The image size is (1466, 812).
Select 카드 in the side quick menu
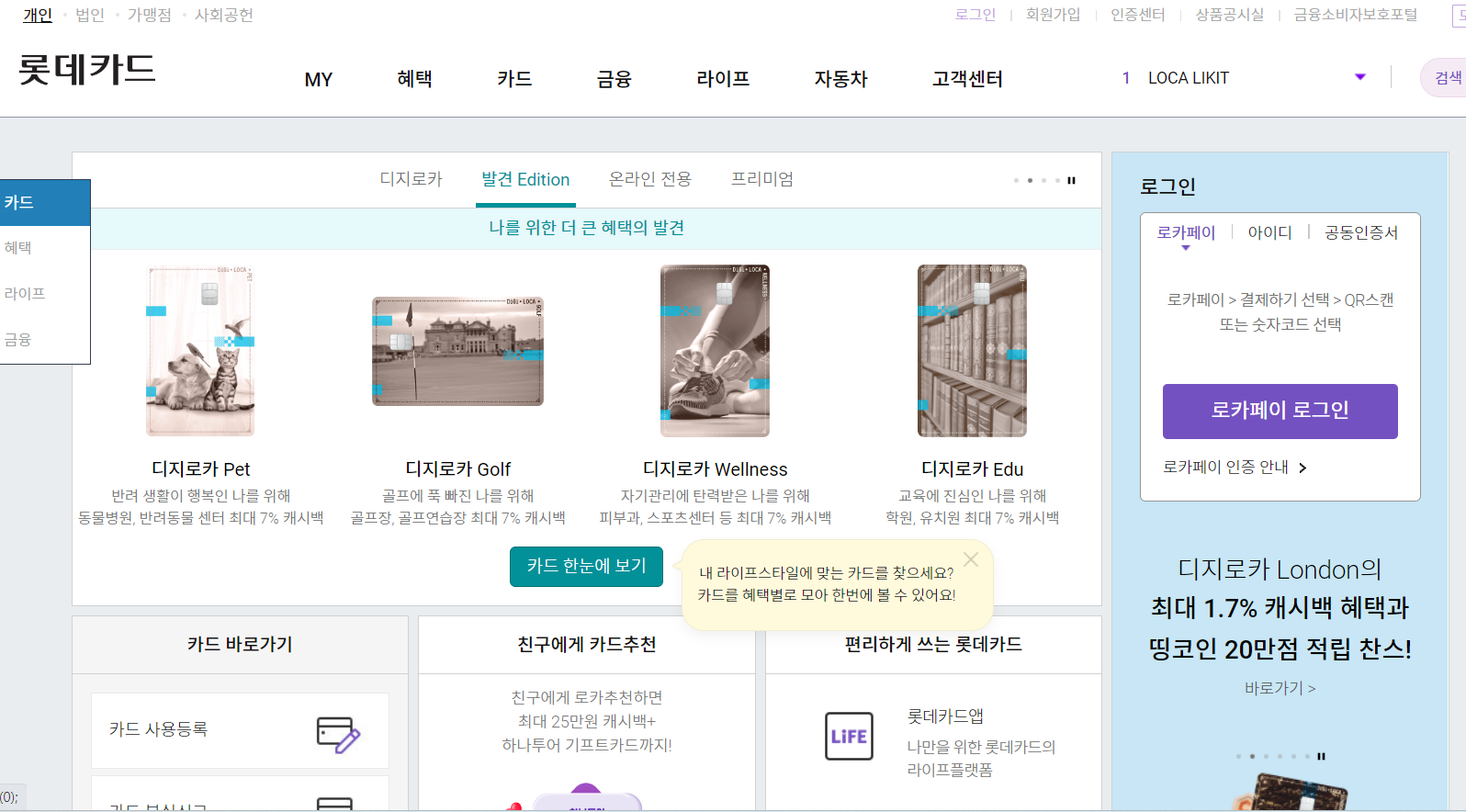click(45, 202)
